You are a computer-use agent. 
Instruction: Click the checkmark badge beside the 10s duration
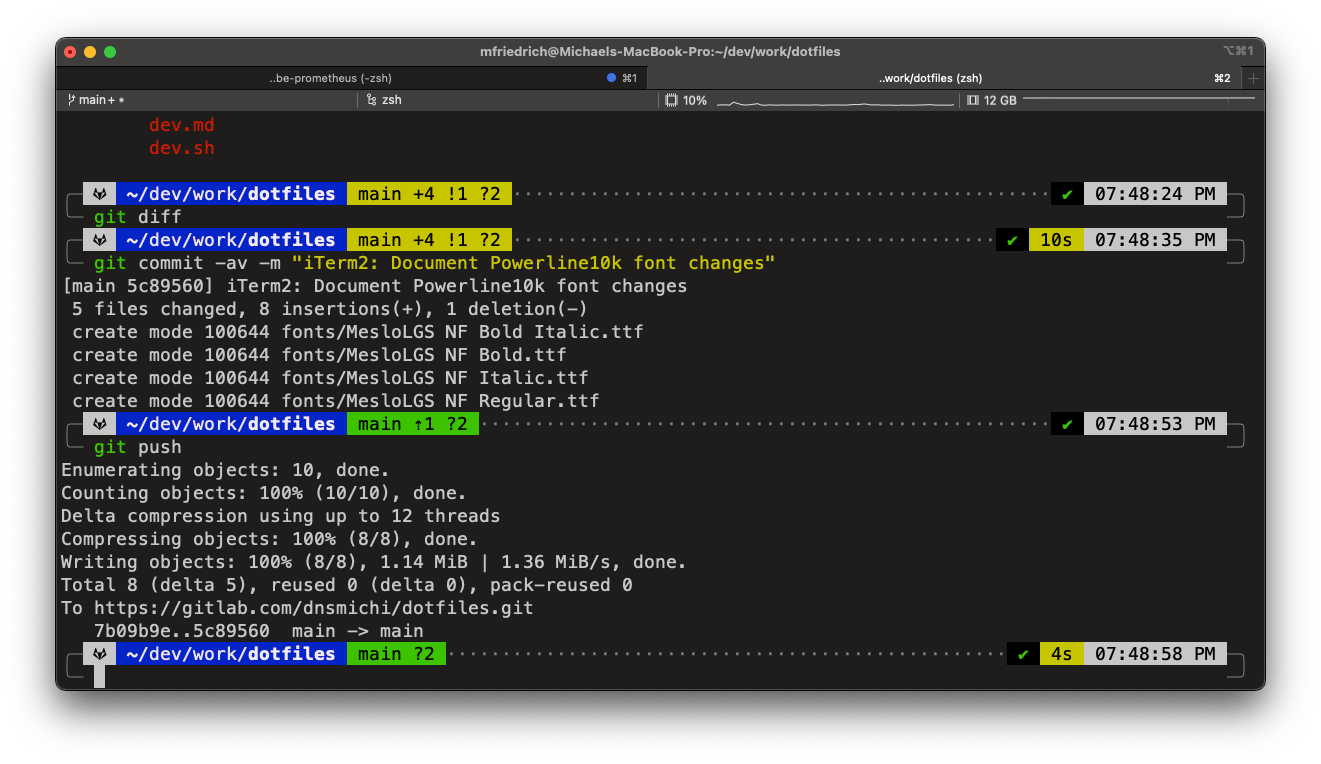tap(1010, 239)
